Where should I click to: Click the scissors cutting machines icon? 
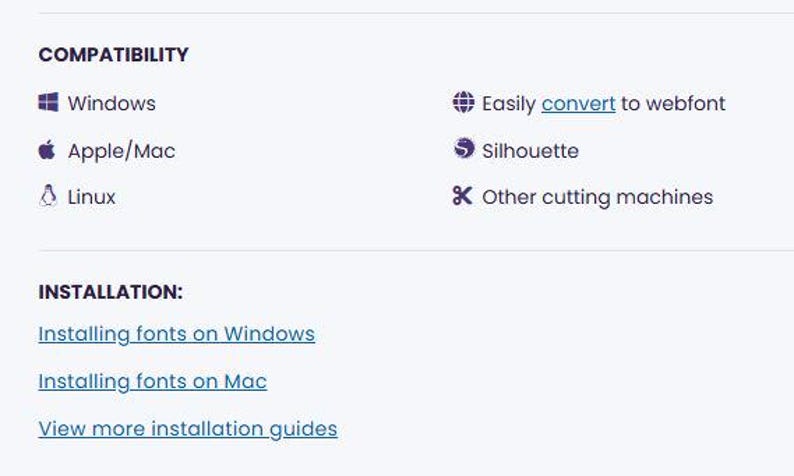[462, 195]
